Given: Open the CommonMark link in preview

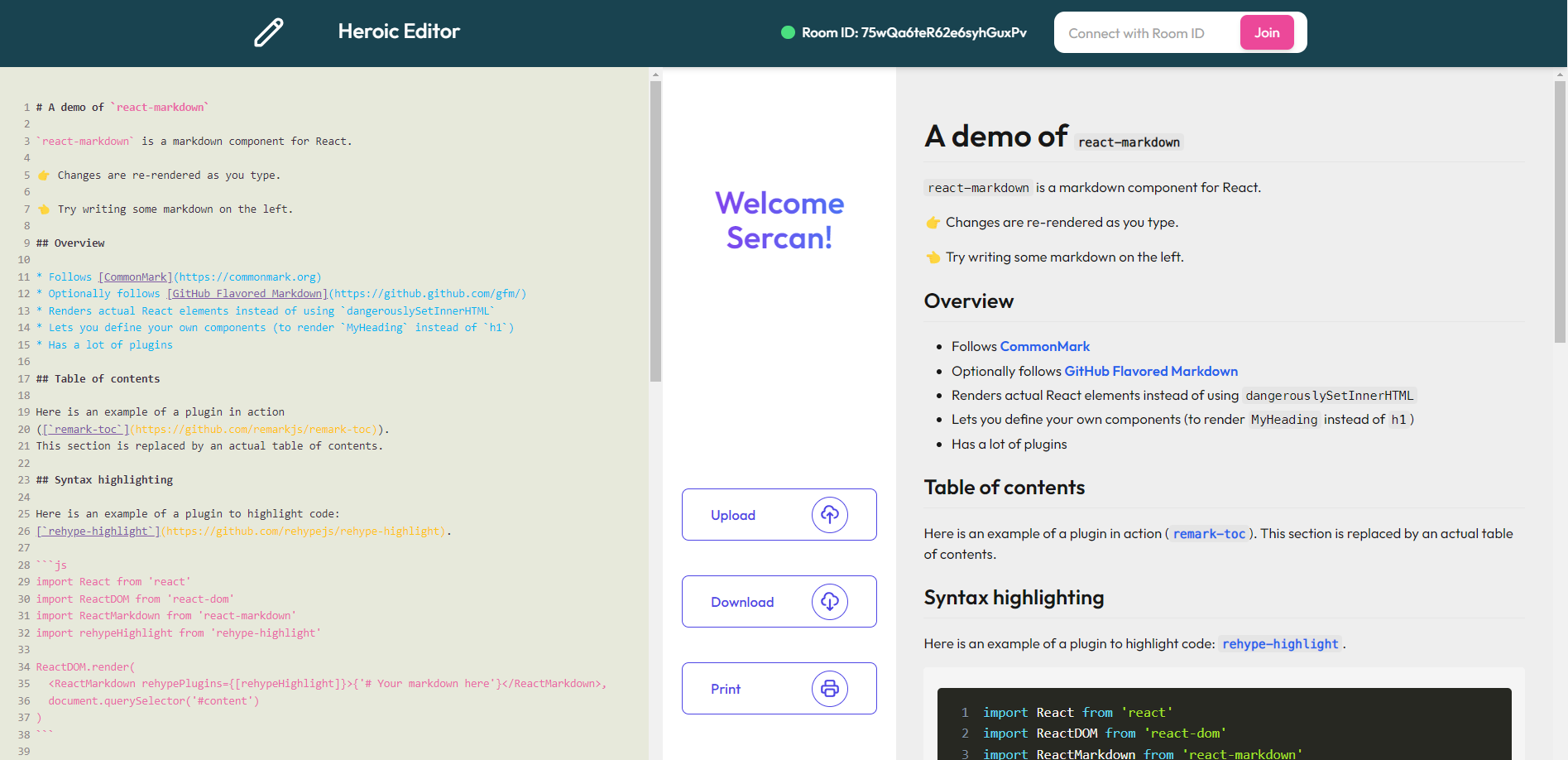Looking at the screenshot, I should (1044, 346).
